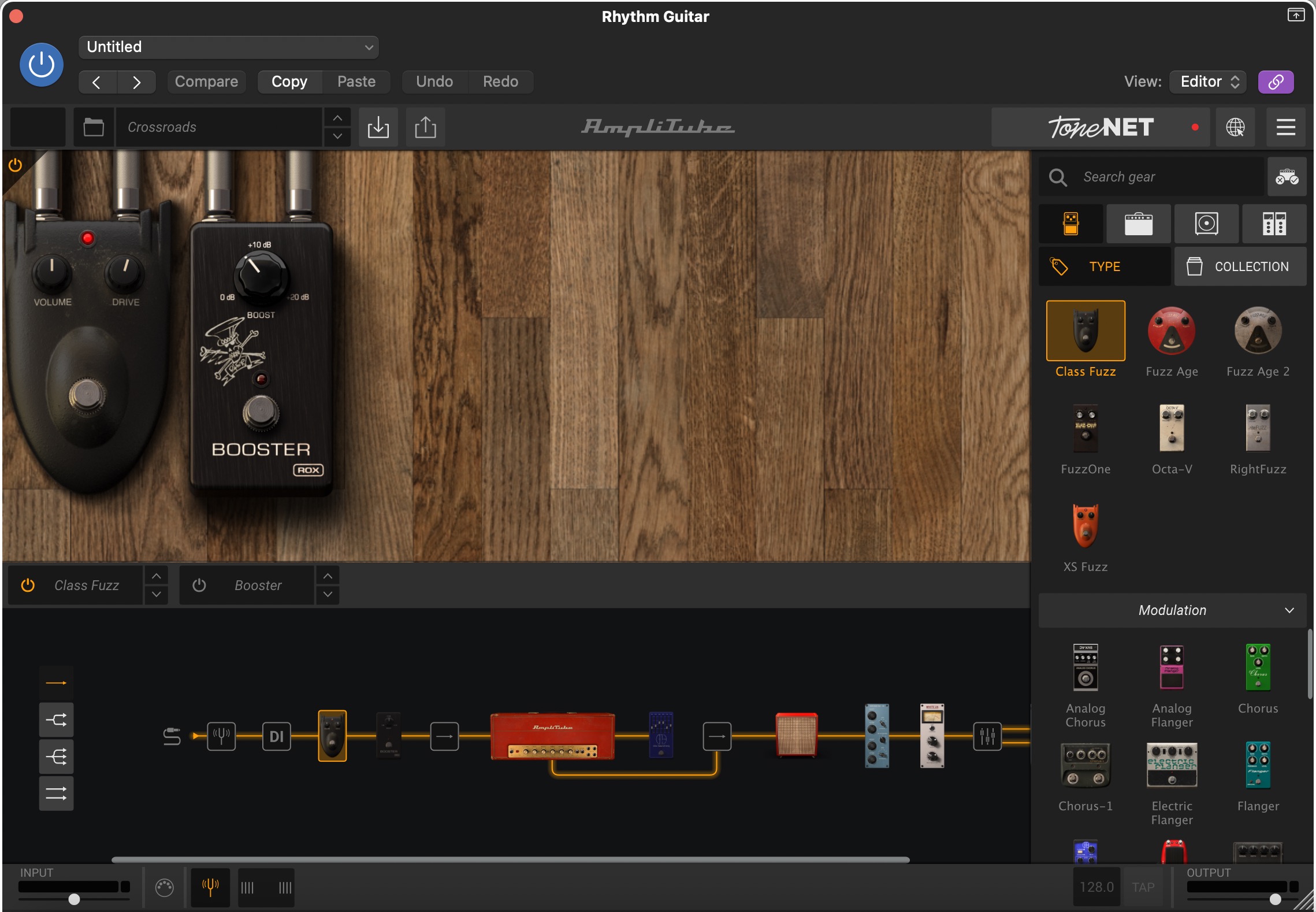The image size is (1316, 912).
Task: Open the Untitled preset dropdown
Action: pos(229,47)
